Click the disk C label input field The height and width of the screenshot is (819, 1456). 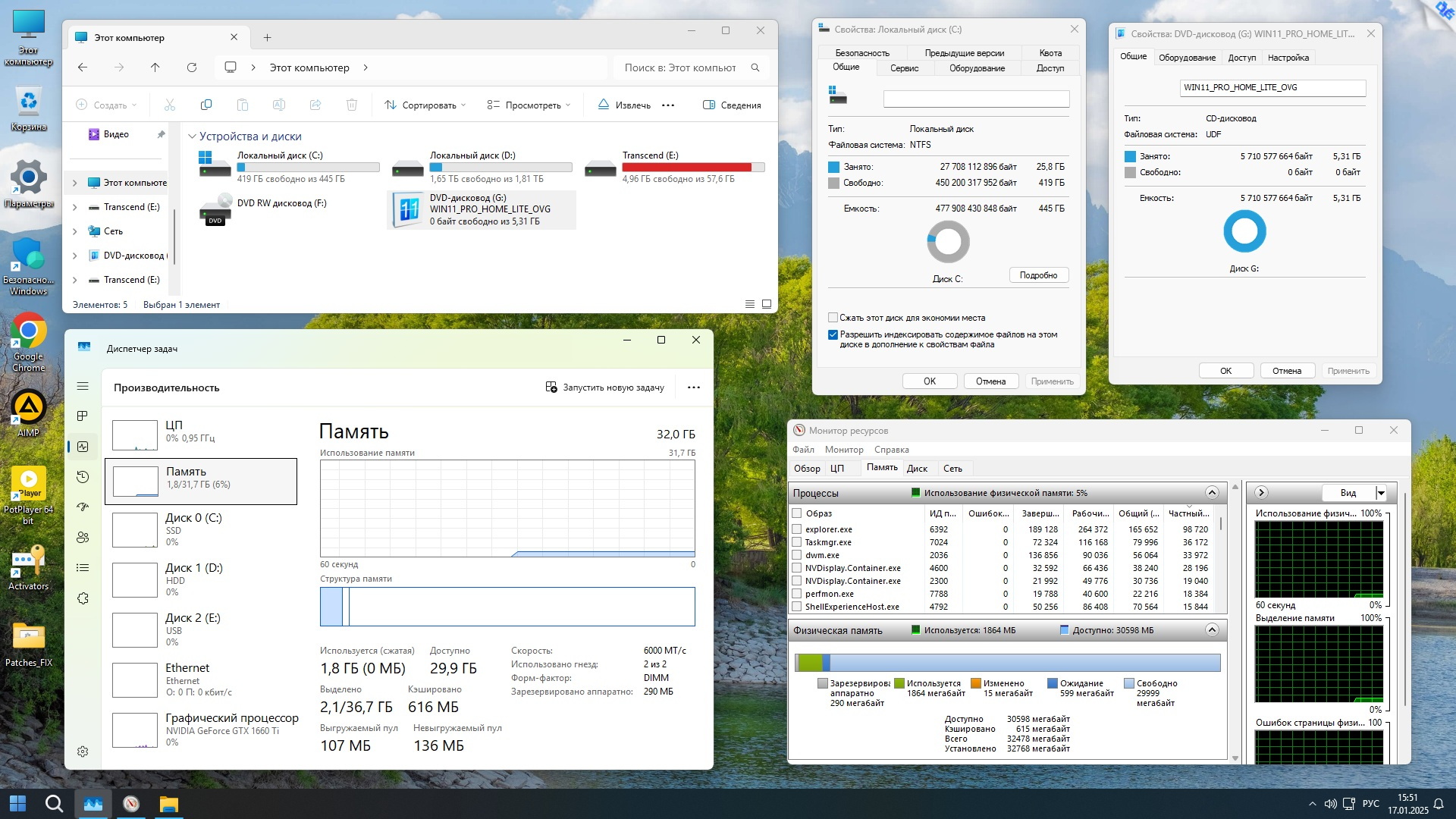tap(976, 99)
